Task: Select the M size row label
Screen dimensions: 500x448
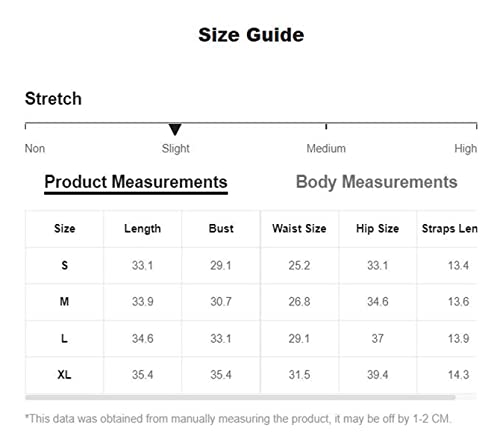Action: tap(64, 302)
